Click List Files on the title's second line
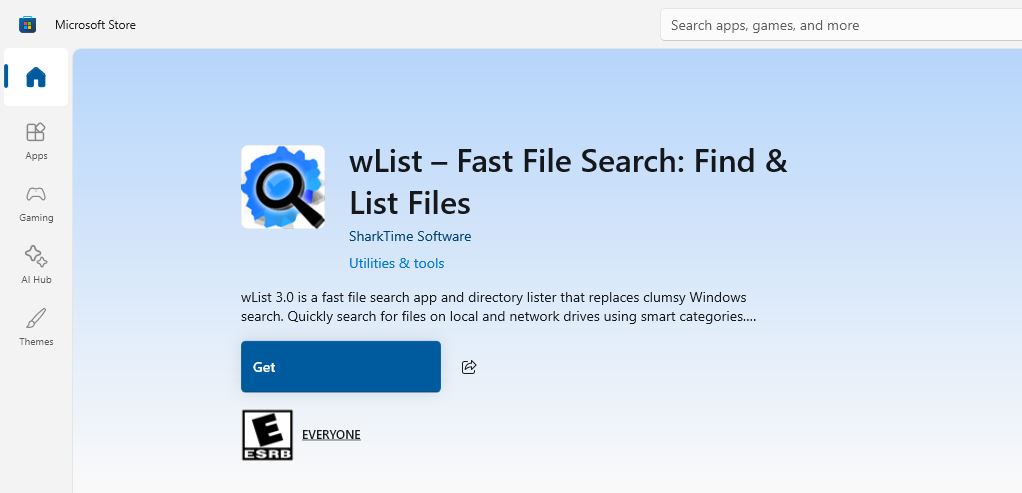The height and width of the screenshot is (493, 1022). [409, 203]
